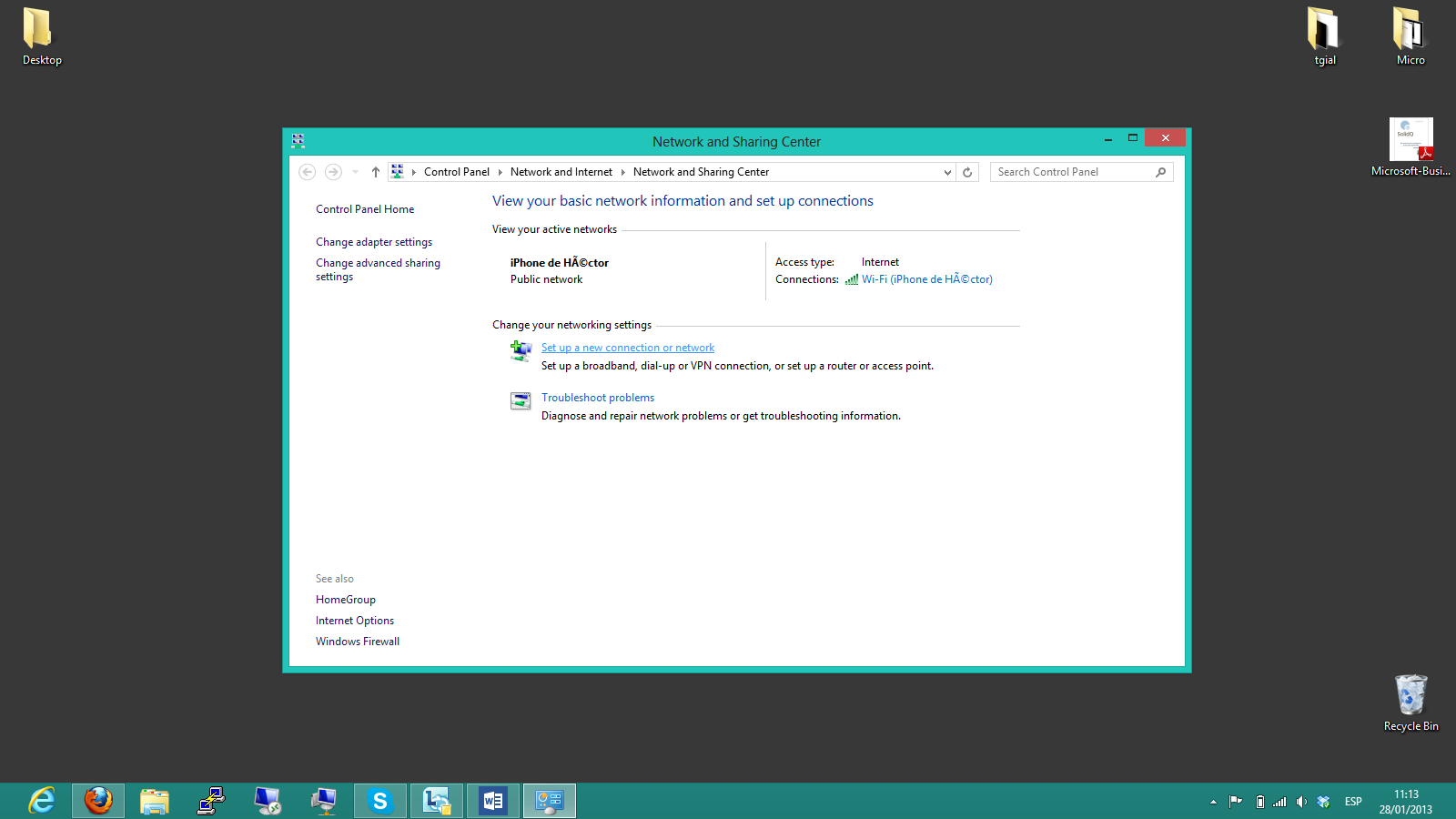Click Wi-Fi connection link
Image resolution: width=1456 pixels, height=819 pixels.
pos(926,279)
